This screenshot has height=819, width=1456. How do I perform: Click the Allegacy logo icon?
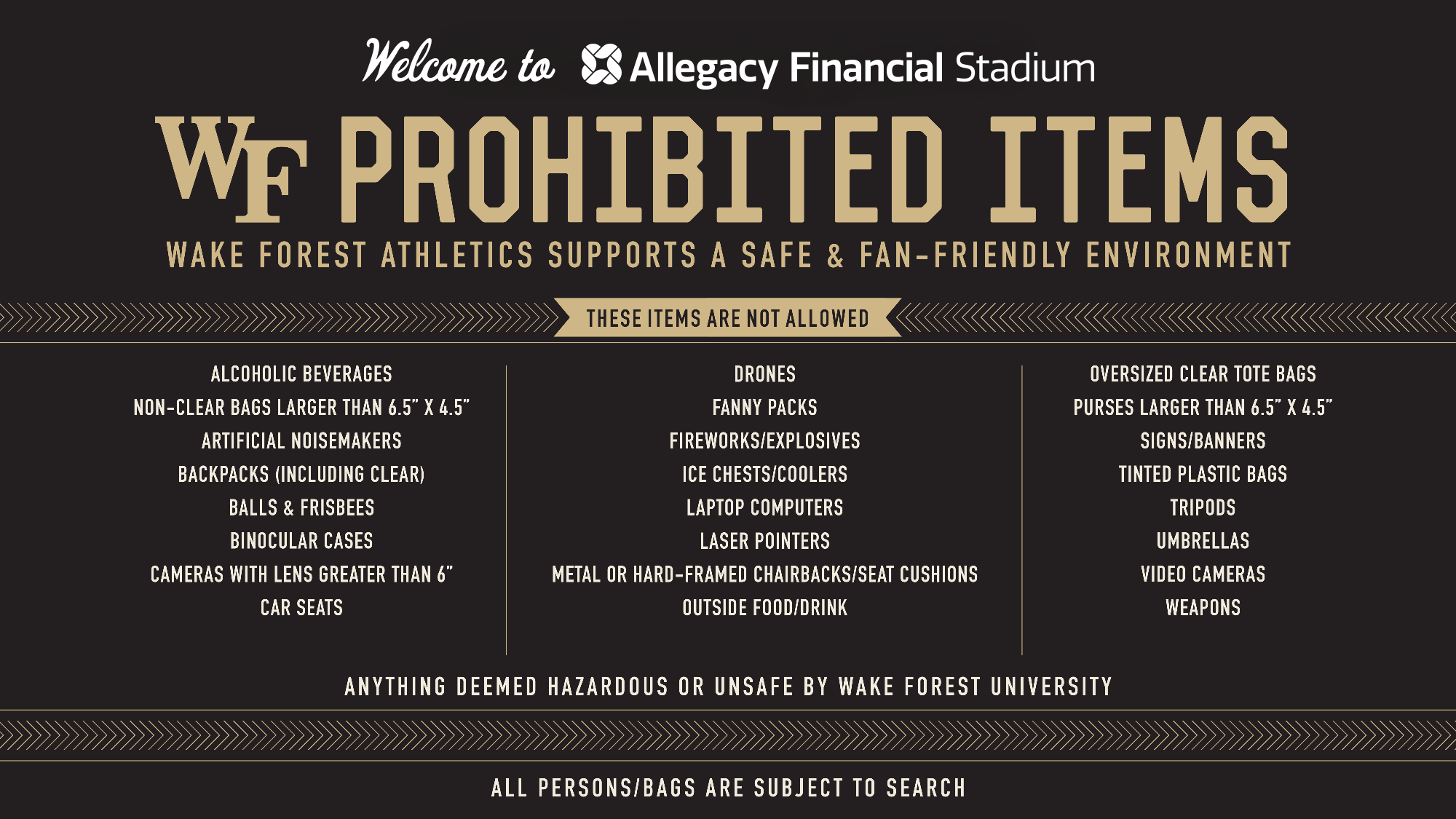tap(601, 64)
